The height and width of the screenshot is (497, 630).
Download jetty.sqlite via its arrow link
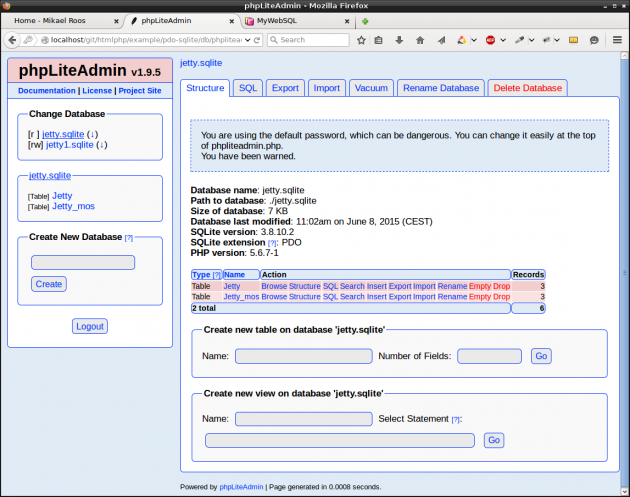point(92,134)
